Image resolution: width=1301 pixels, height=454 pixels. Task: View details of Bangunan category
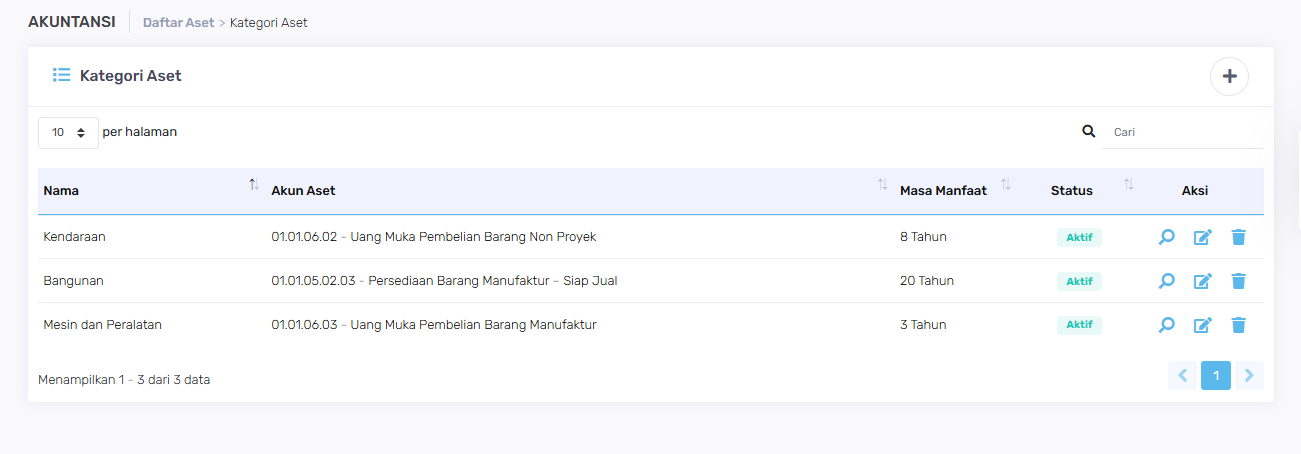click(x=1166, y=281)
